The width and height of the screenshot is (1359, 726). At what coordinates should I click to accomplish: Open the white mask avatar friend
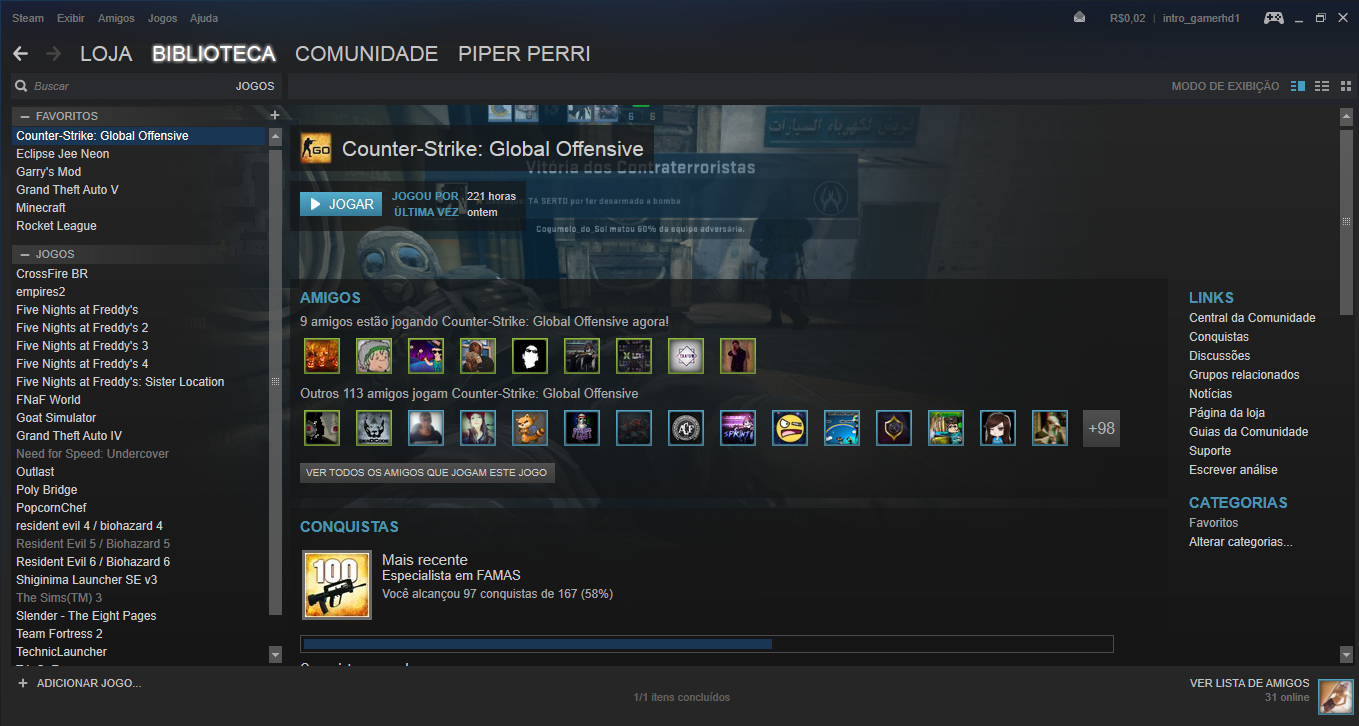click(x=530, y=356)
